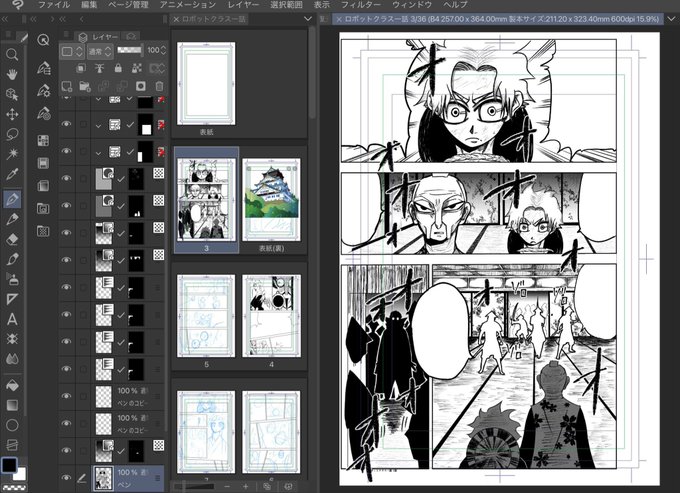Open the フィルター menu
The height and width of the screenshot is (493, 680).
(361, 5)
